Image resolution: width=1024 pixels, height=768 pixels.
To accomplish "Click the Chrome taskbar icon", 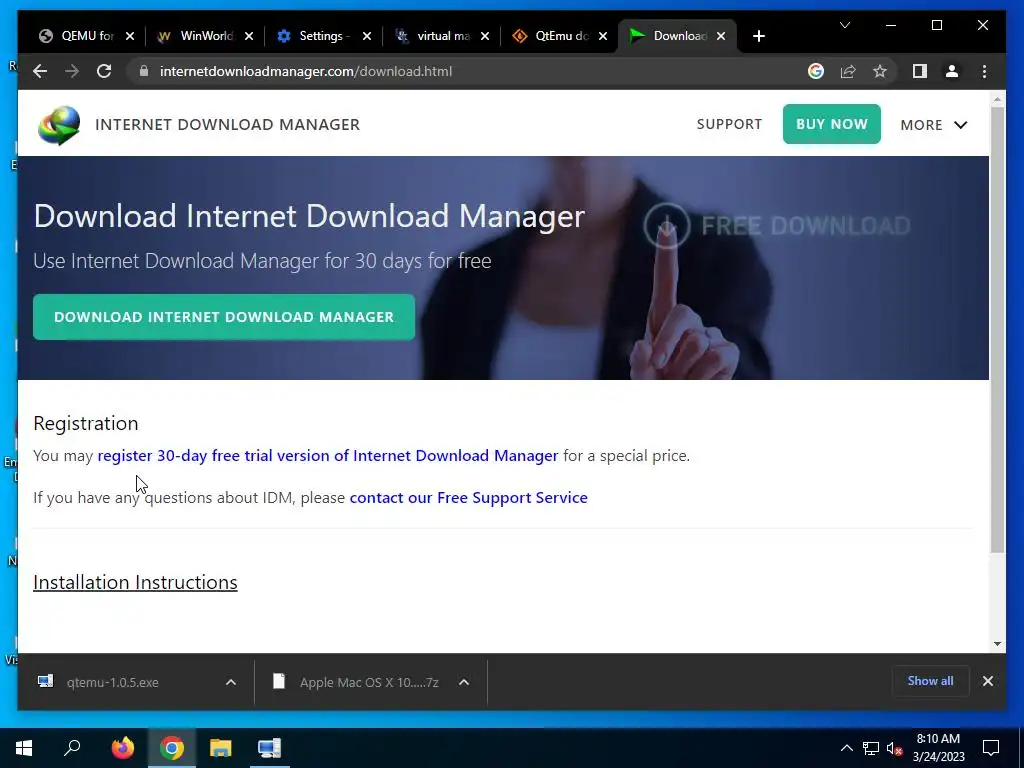I will coord(172,748).
